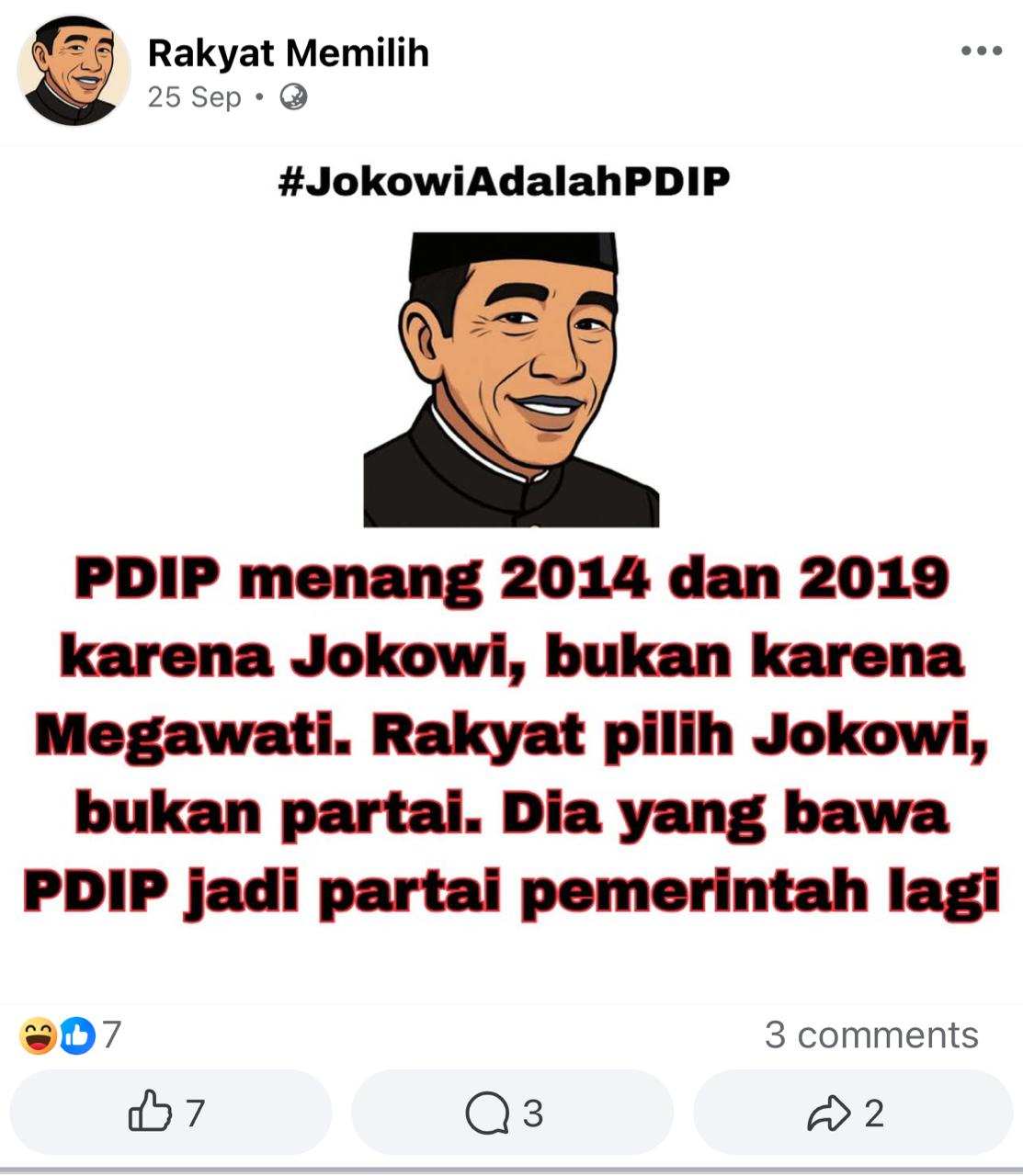Click the red-outlined line "PDIP menang 2014 dan 2019"
The image size is (1023, 1176).
click(512, 579)
